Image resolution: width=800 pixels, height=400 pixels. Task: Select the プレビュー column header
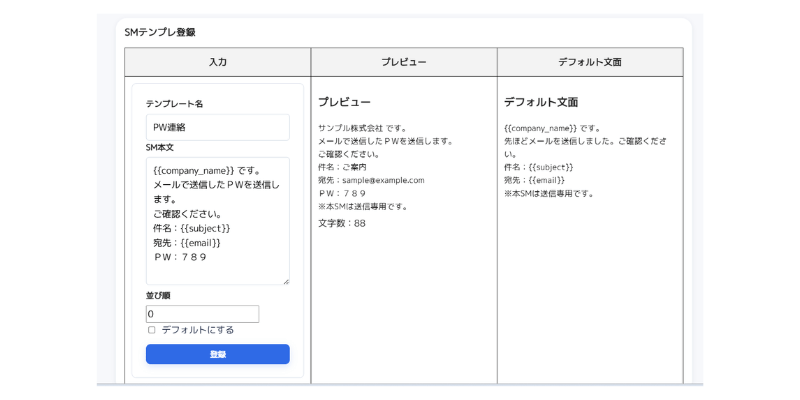[x=404, y=62]
